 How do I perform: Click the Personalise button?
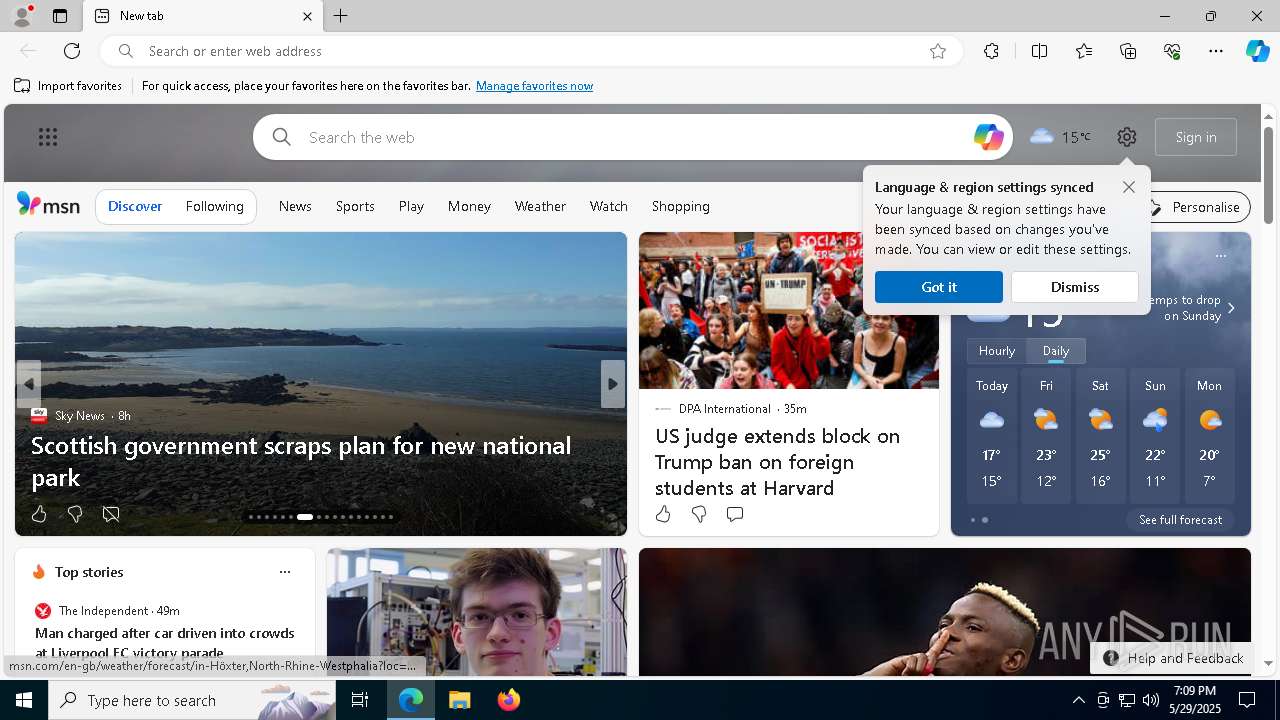[1196, 207]
